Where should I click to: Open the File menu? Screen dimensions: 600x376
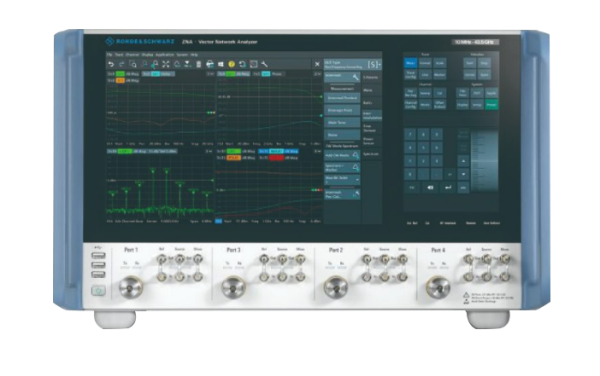tap(109, 55)
